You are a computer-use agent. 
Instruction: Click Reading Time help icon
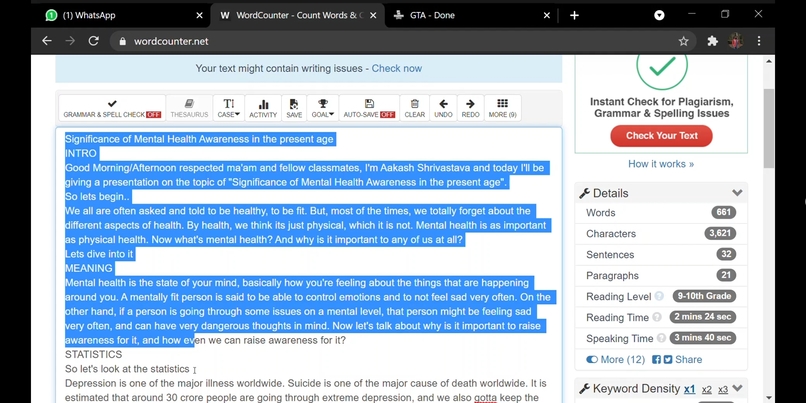[656, 317]
